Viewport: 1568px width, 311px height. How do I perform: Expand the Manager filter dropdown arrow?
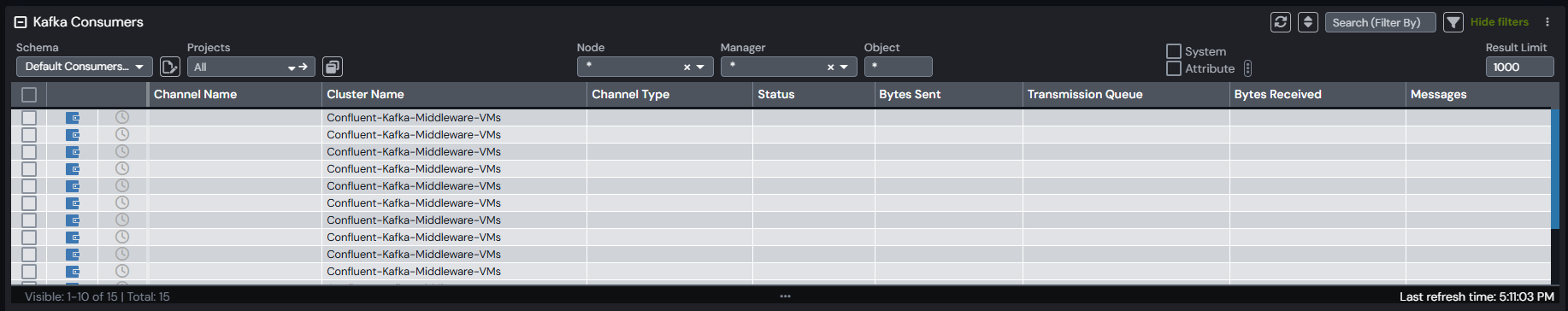point(844,67)
